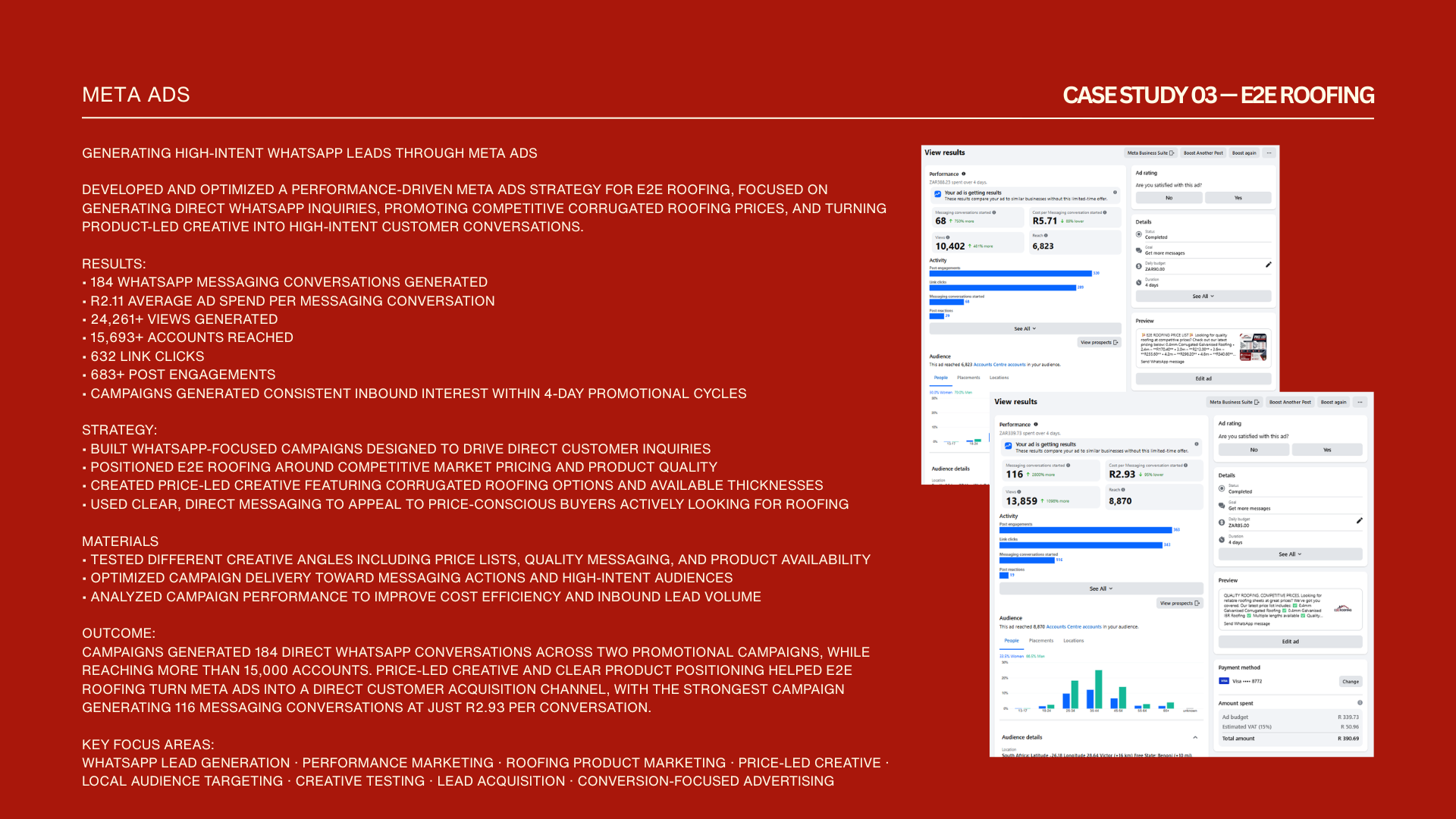1456x819 pixels.
Task: Open the QUALITY ROOFING ad preview card
Action: coord(1290,610)
